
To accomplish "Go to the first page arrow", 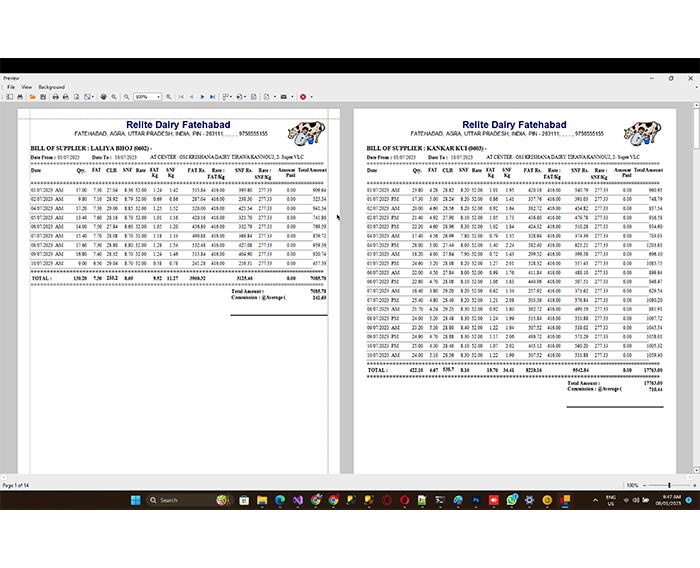I will pyautogui.click(x=180, y=97).
